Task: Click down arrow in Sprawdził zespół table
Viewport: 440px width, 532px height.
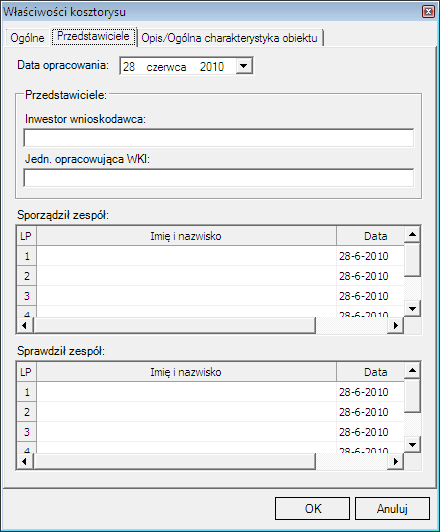Action: pyautogui.click(x=412, y=444)
